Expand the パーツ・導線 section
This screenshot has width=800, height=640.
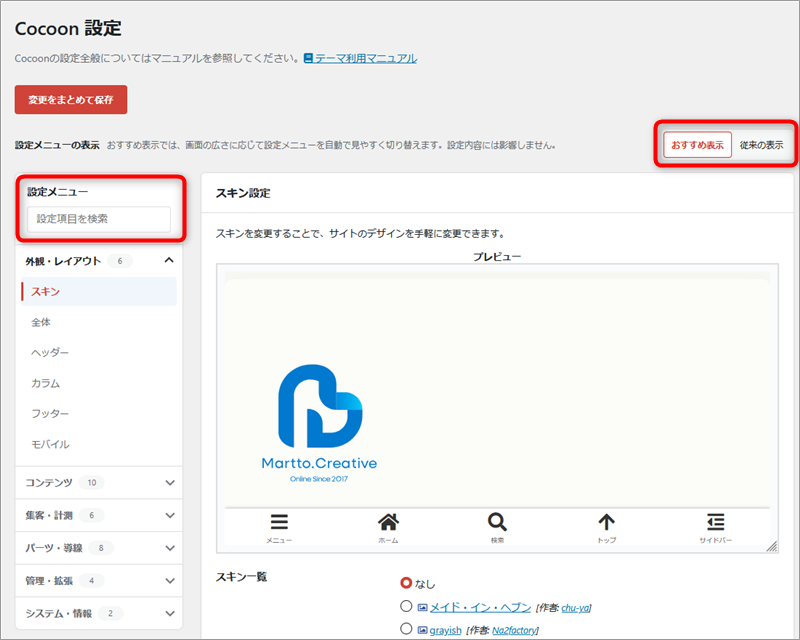99,548
